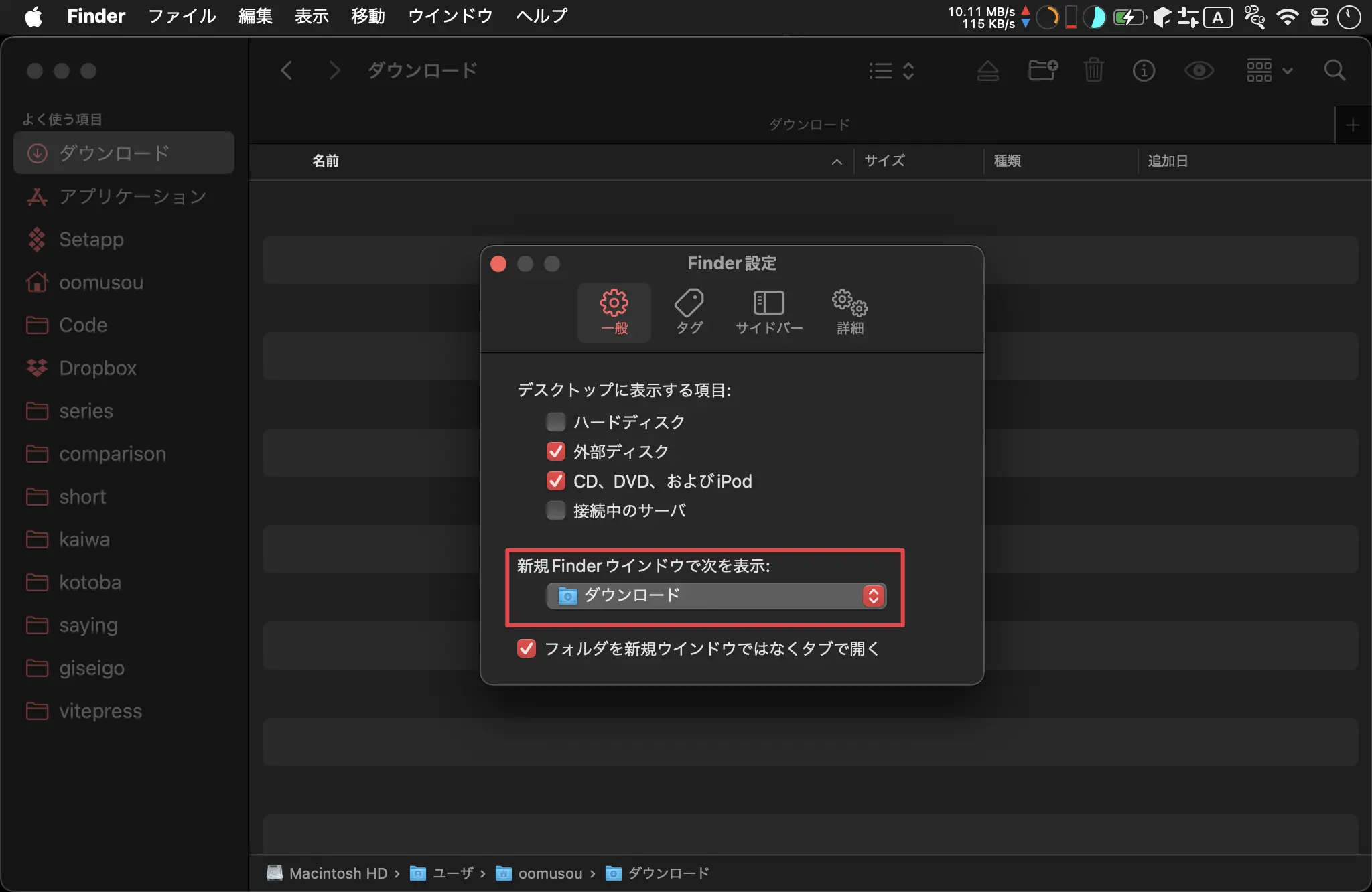
Task: Click the Quick Look eye icon
Action: tap(1199, 70)
